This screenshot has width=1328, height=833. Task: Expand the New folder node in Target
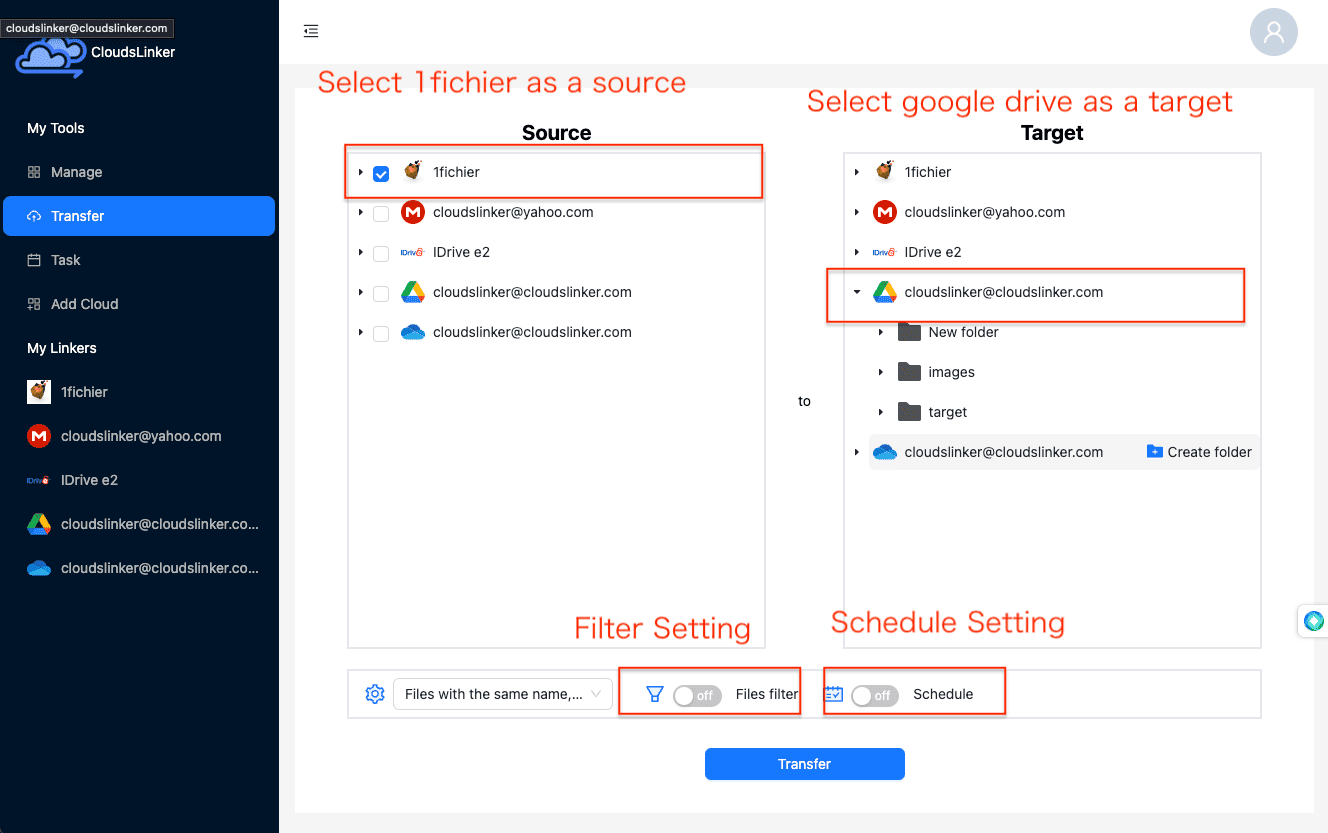point(881,332)
